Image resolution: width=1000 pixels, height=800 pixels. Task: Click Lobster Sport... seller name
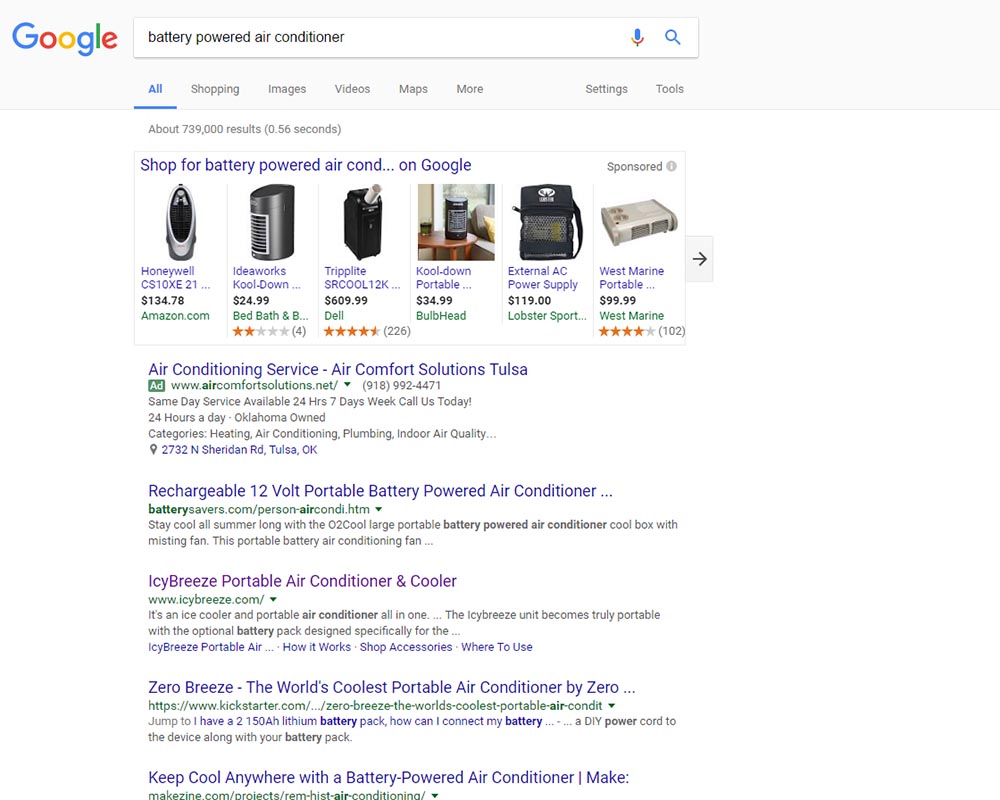coord(547,316)
